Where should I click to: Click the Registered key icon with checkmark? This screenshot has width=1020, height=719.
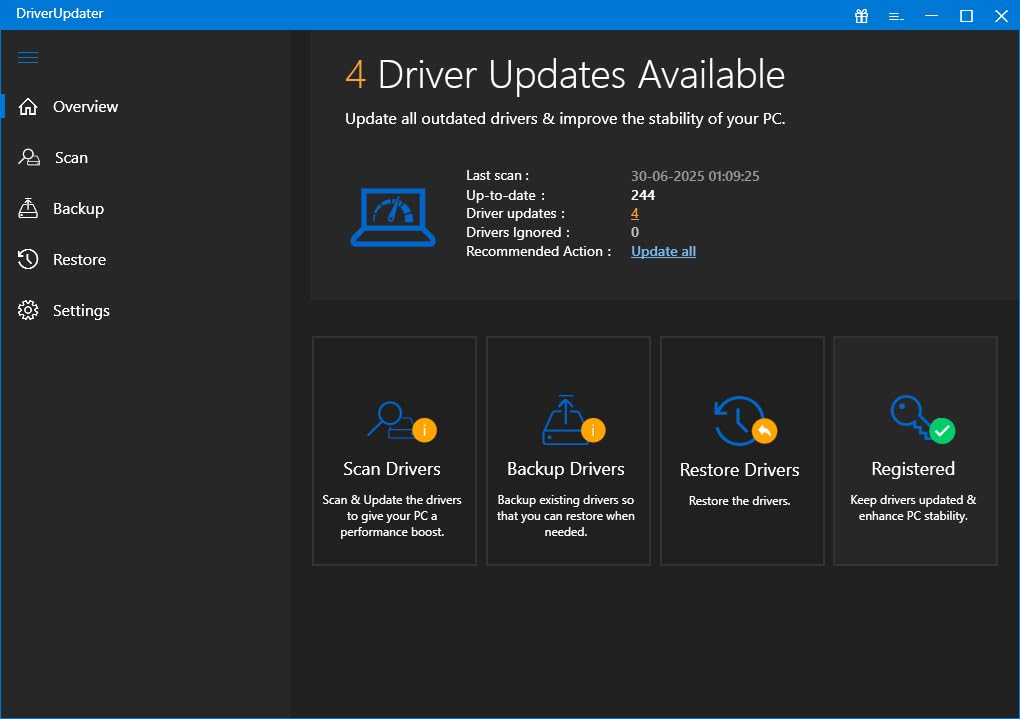922,419
